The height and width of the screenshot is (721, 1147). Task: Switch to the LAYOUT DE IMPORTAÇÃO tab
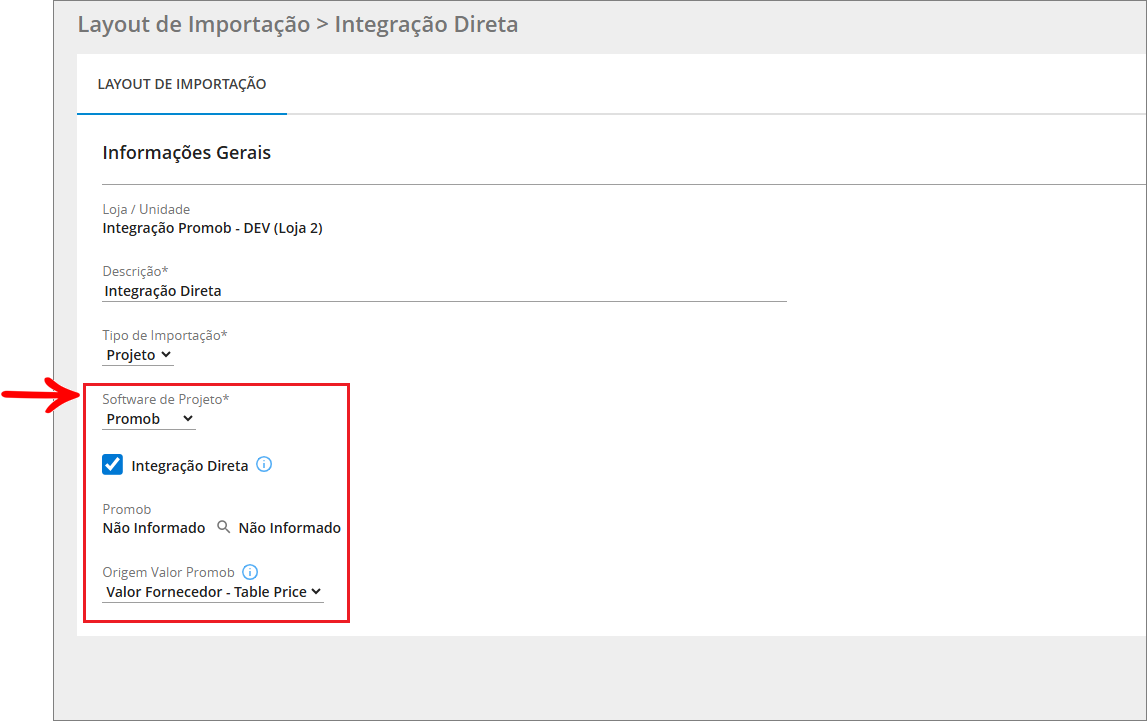182,84
